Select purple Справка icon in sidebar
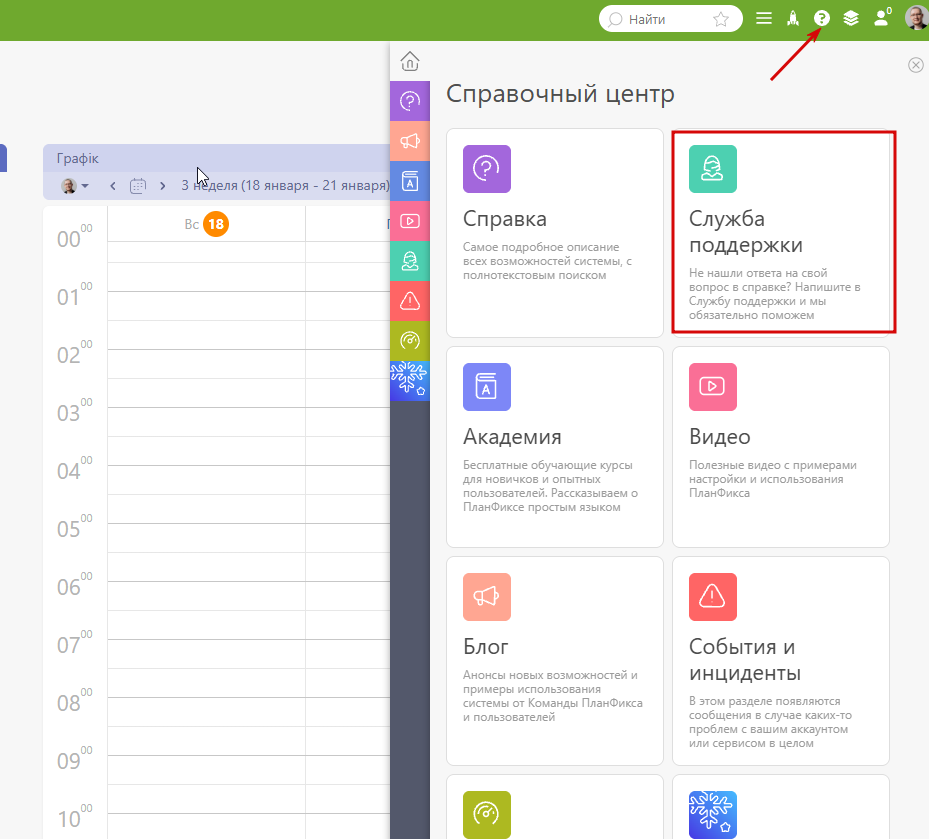The height and width of the screenshot is (839, 929). tap(409, 101)
